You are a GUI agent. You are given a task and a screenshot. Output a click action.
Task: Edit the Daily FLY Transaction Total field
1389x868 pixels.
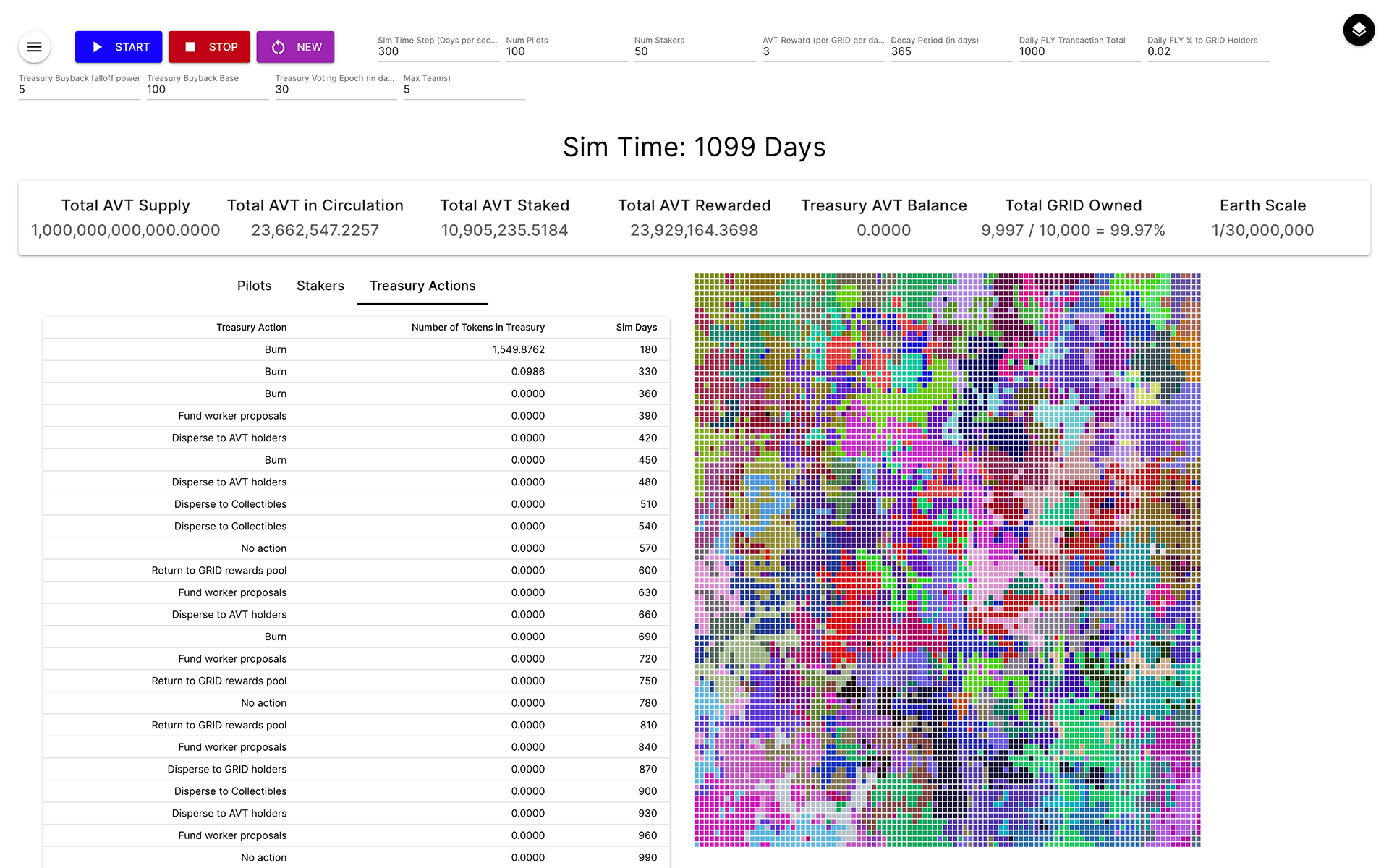1079,51
